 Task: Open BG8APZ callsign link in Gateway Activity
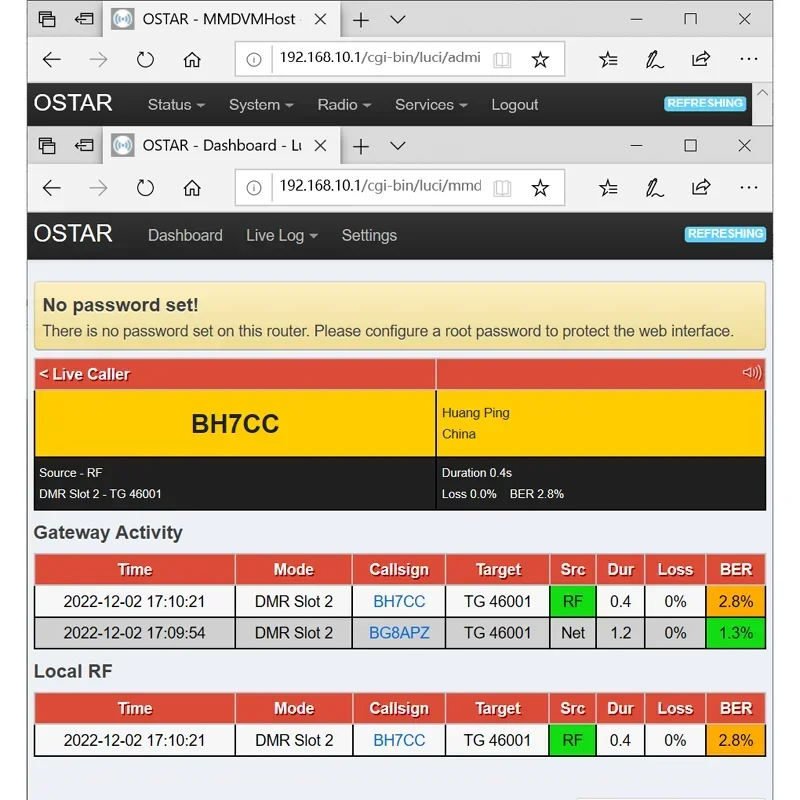(x=399, y=633)
